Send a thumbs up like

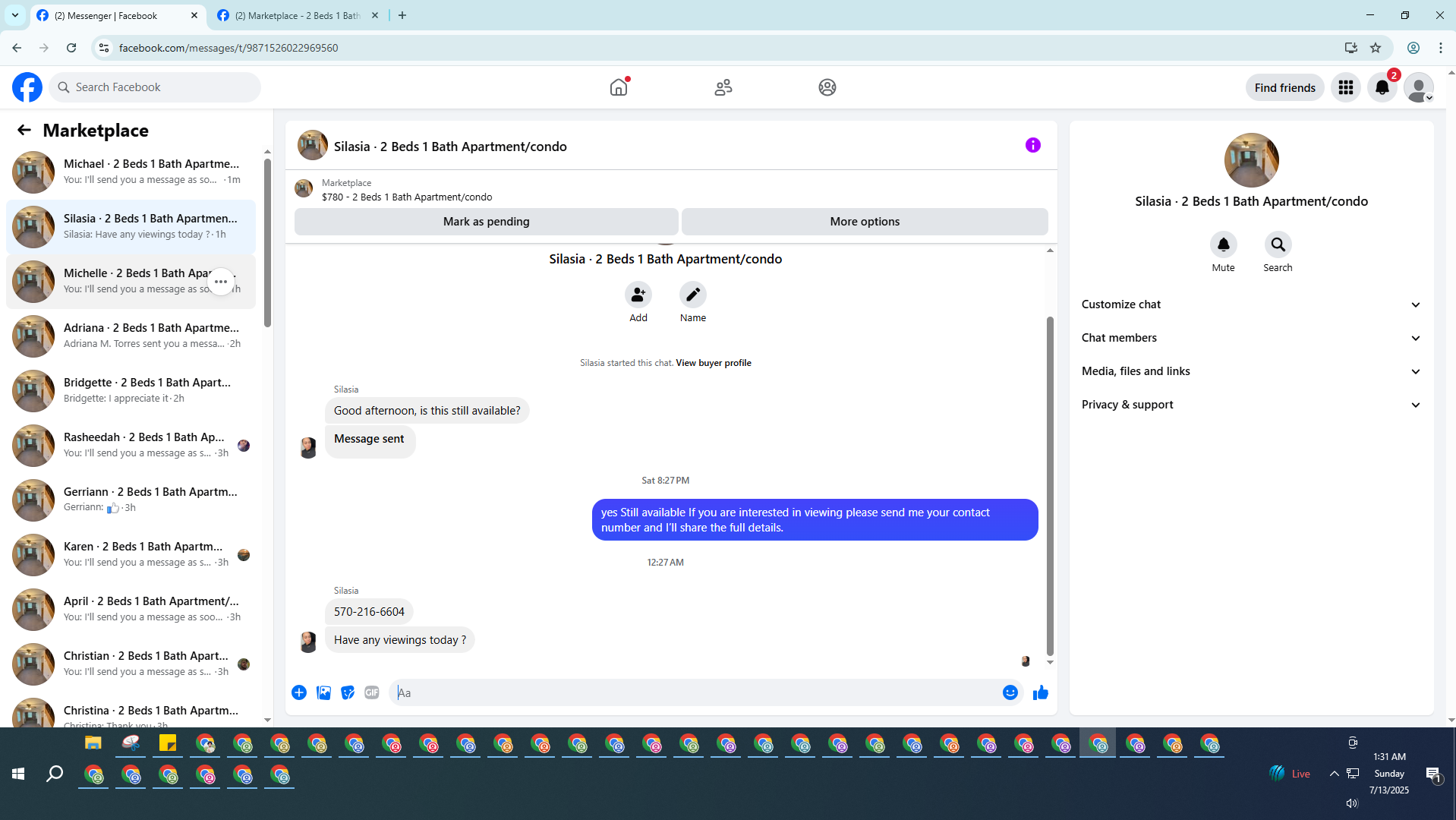[x=1041, y=692]
